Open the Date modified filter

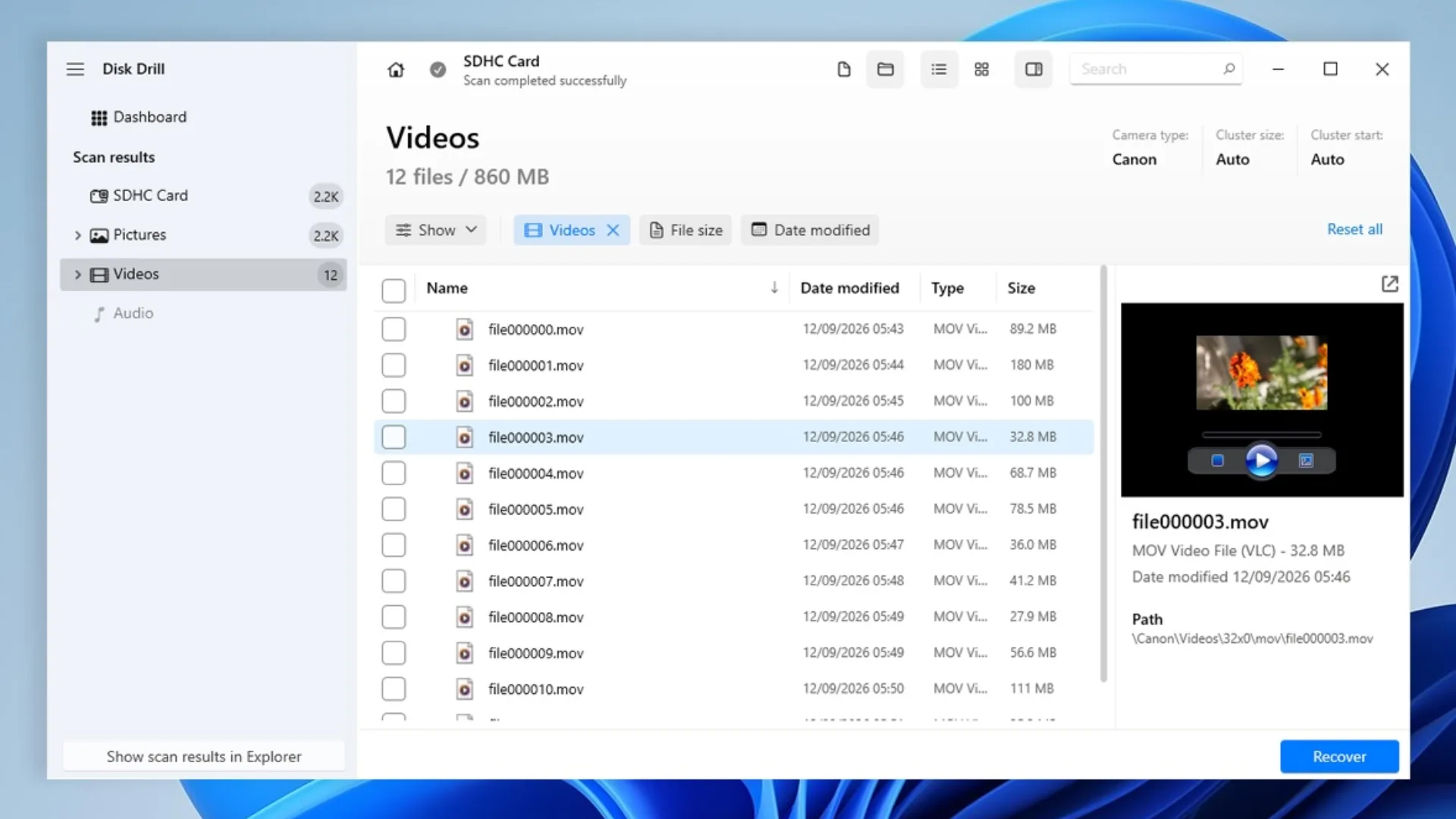810,230
